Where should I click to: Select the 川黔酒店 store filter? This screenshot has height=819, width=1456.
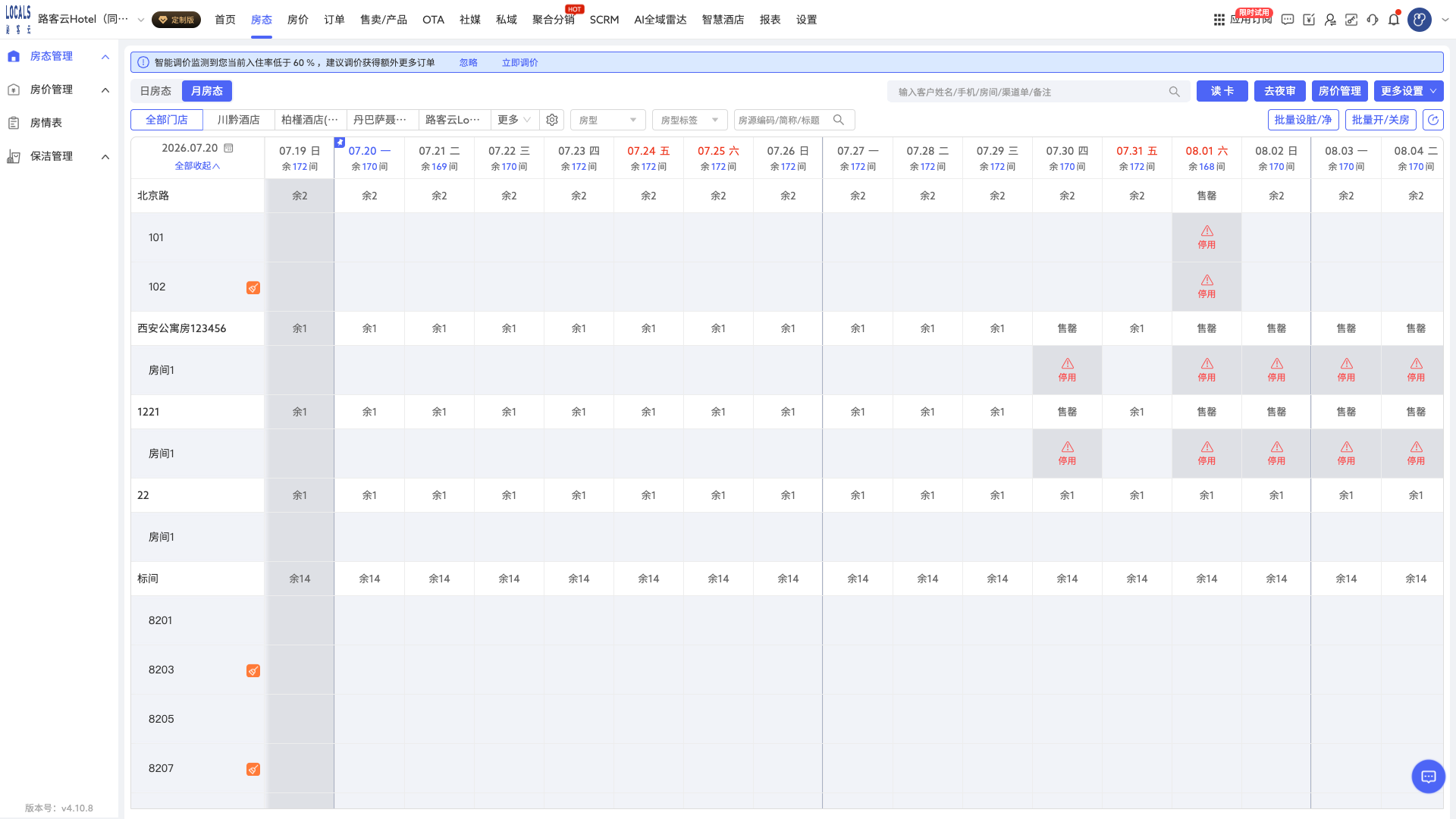coord(239,120)
